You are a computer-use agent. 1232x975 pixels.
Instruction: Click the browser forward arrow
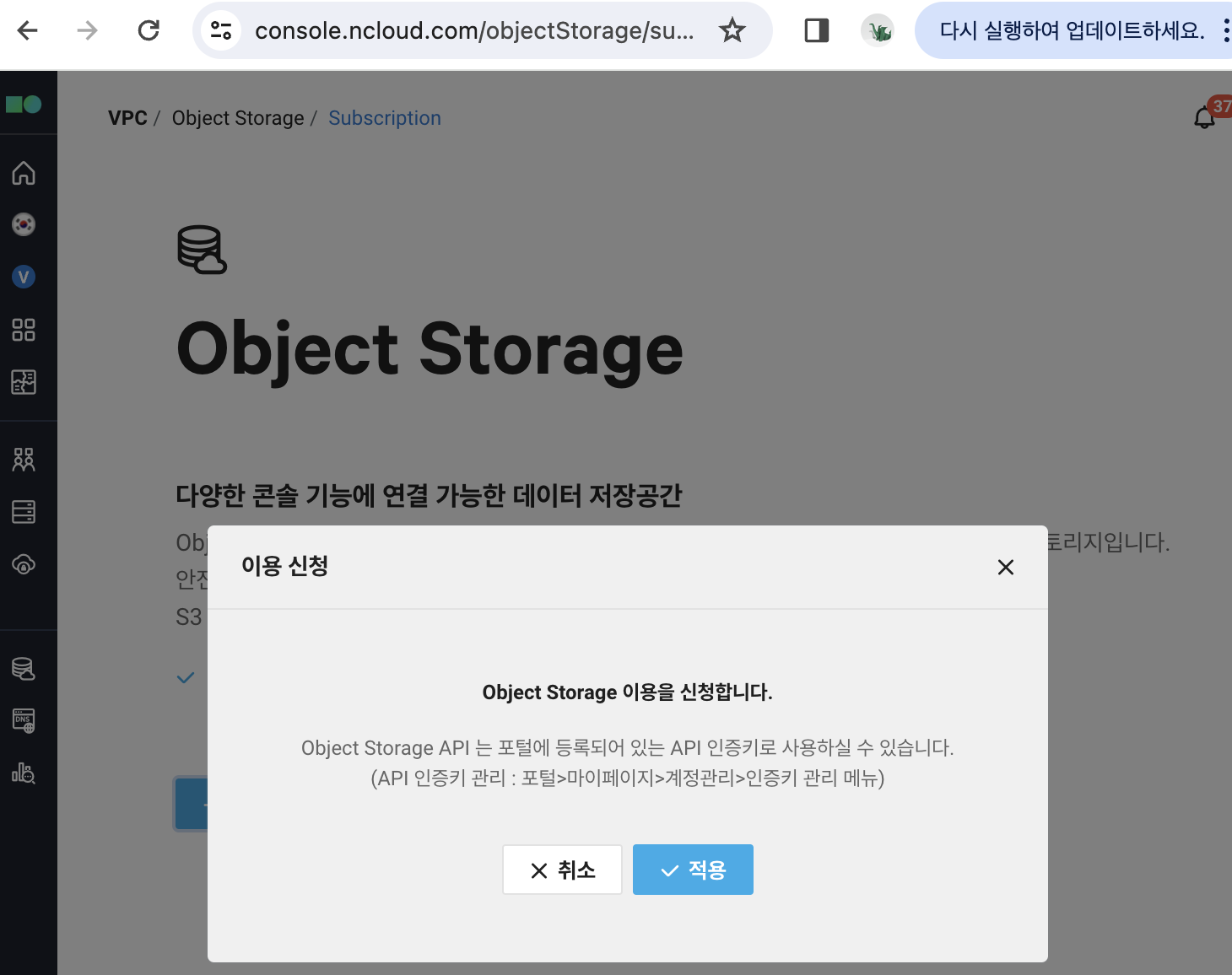[88, 31]
